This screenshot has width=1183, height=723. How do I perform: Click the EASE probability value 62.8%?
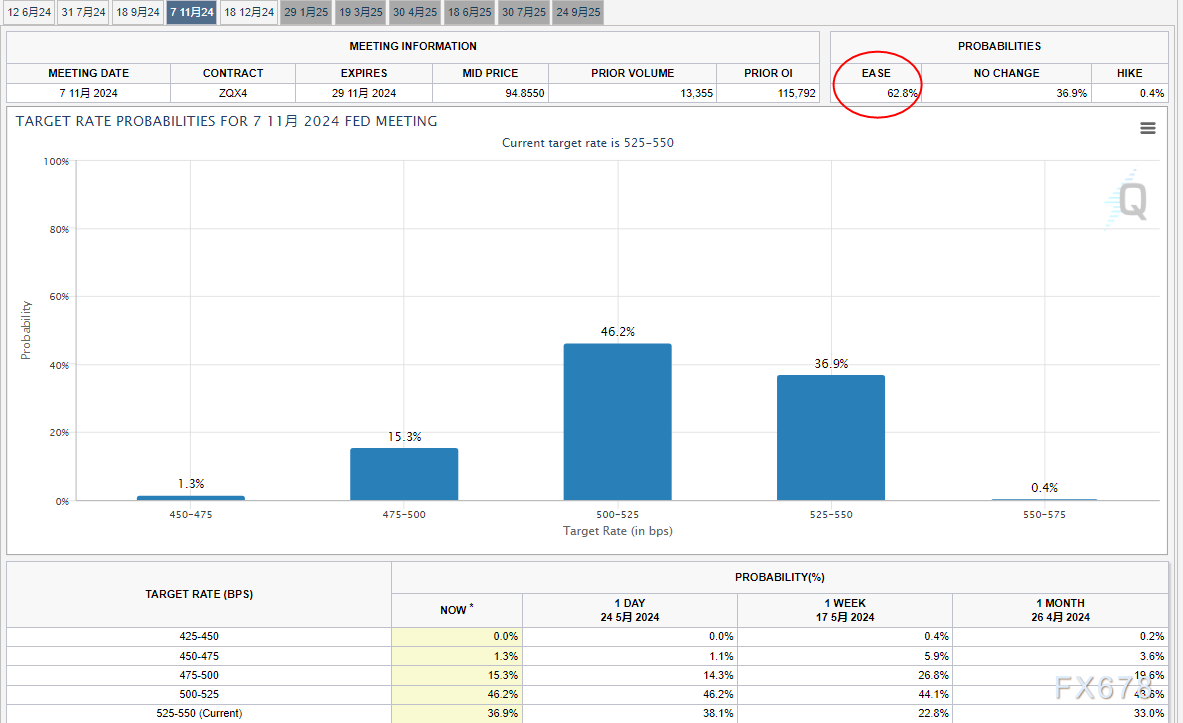coord(902,93)
